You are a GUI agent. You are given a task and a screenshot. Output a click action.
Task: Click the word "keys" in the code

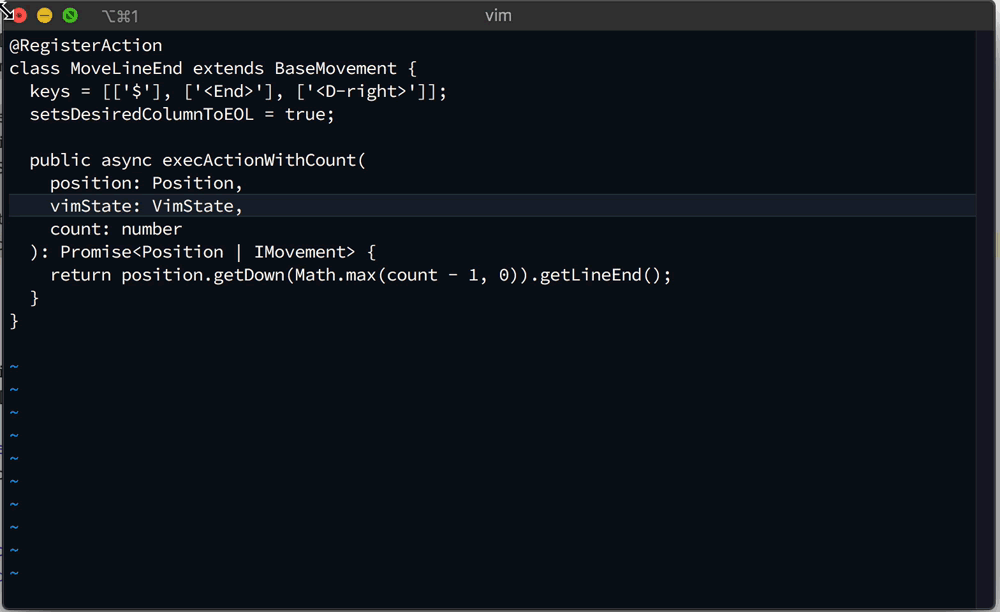[50, 92]
